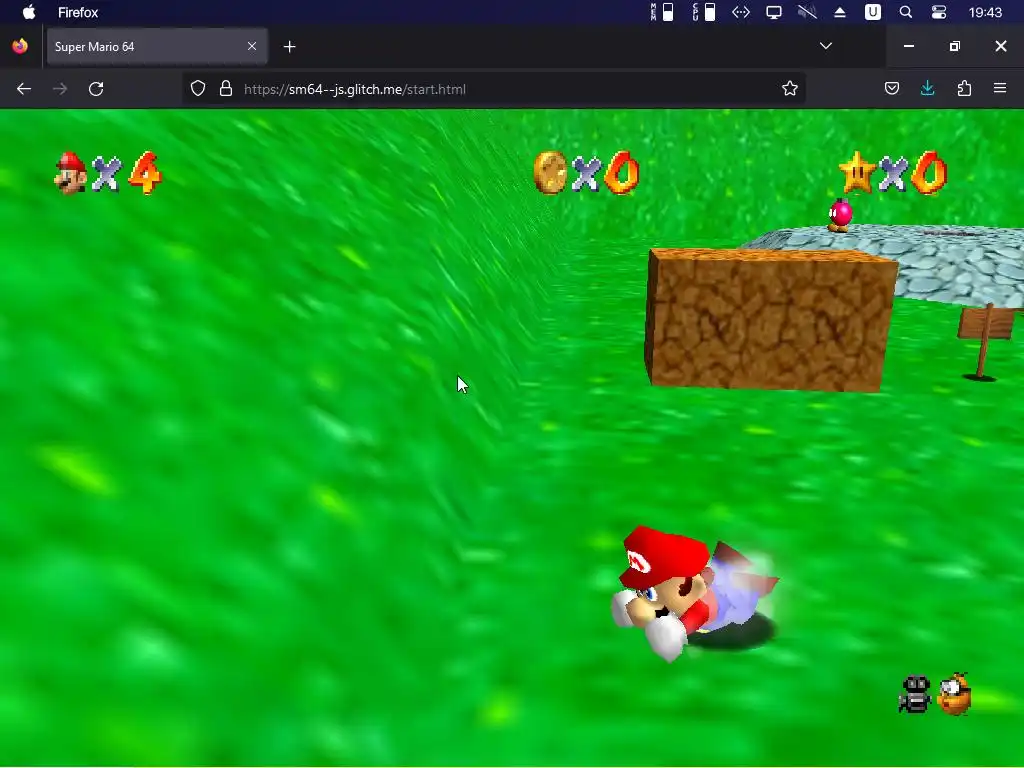Click the eject menu bar icon
Image resolution: width=1024 pixels, height=768 pixels.
click(840, 12)
